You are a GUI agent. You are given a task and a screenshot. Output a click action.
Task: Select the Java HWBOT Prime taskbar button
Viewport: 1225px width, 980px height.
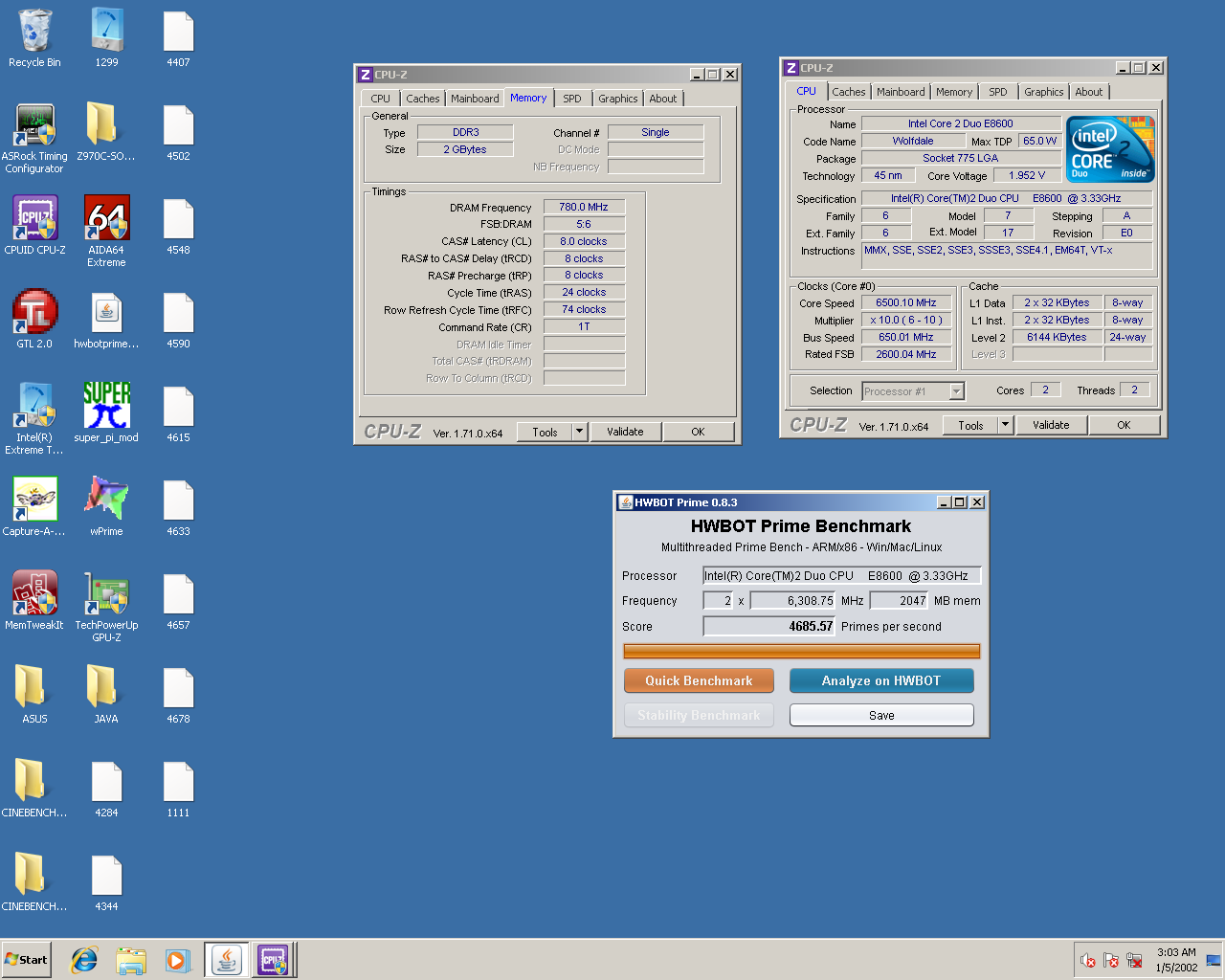tap(227, 960)
